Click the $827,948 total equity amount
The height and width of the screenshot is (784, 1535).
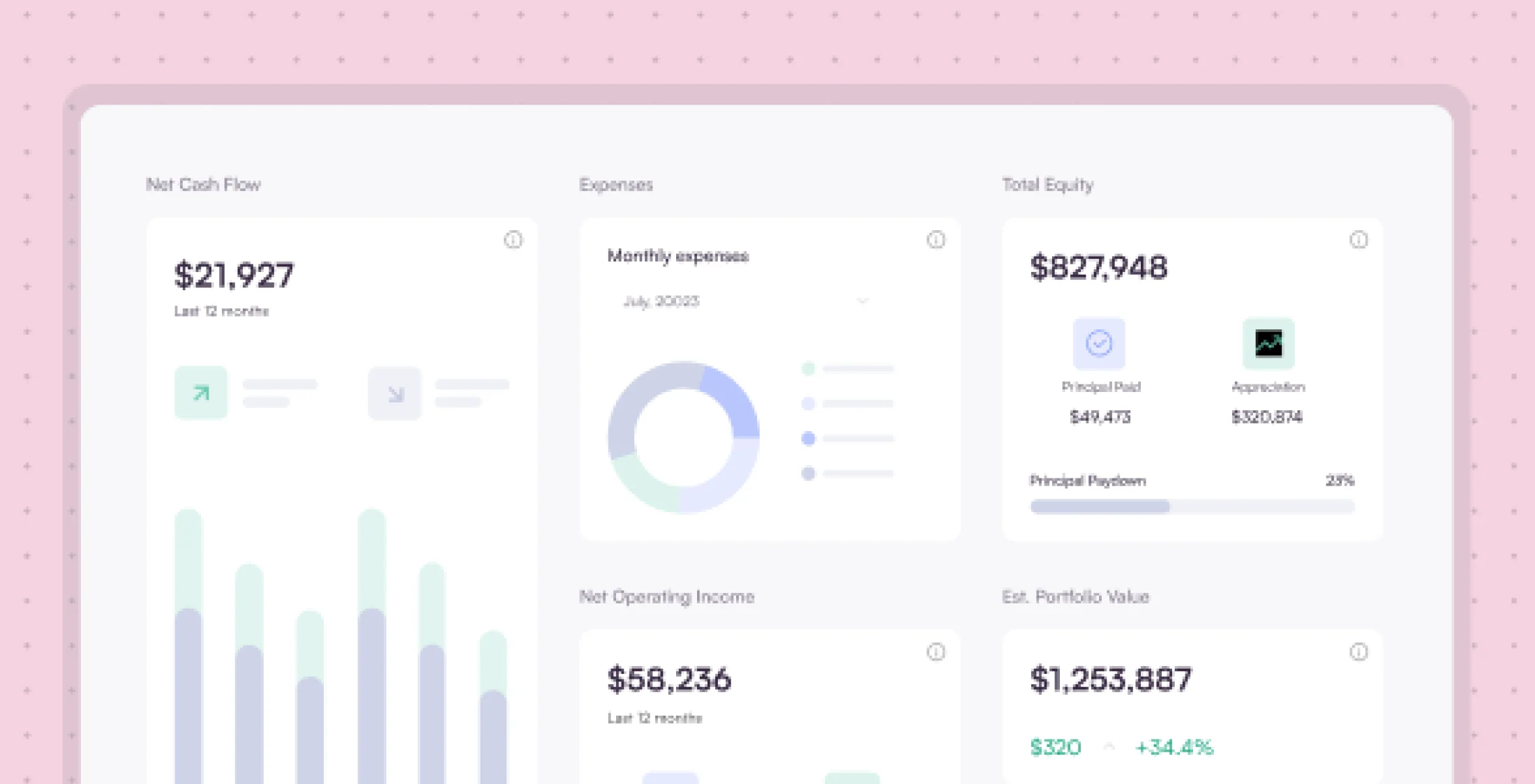(1098, 268)
